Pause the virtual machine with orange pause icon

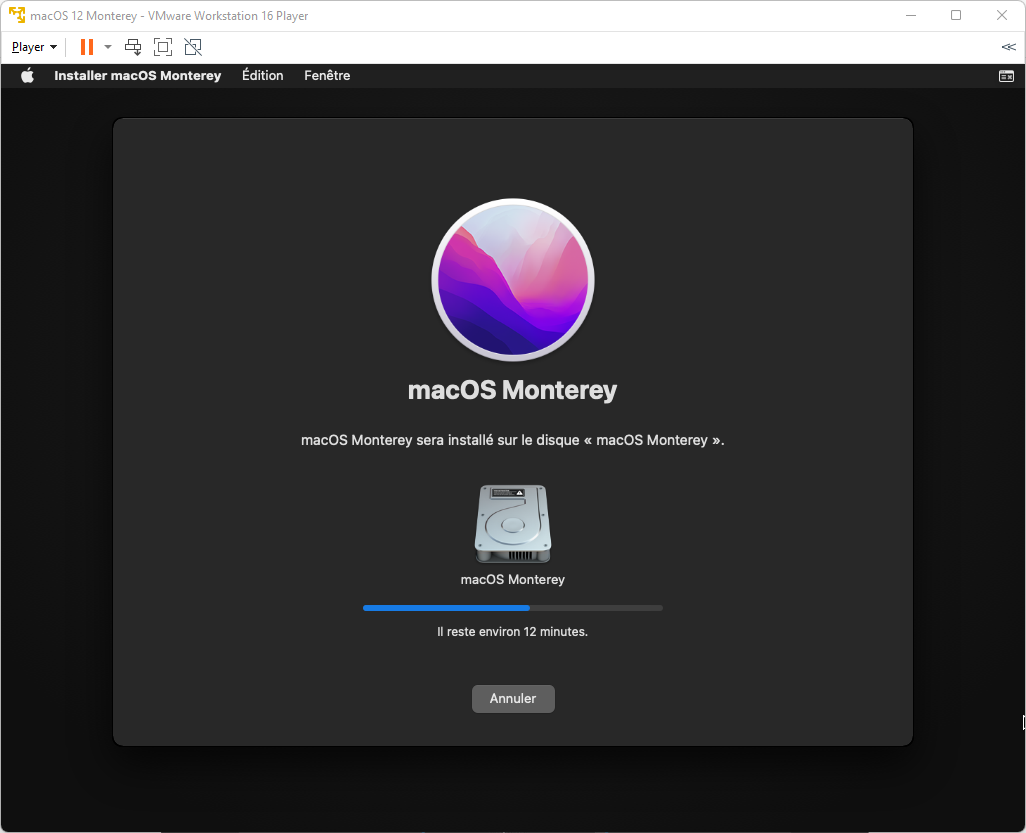pyautogui.click(x=86, y=47)
